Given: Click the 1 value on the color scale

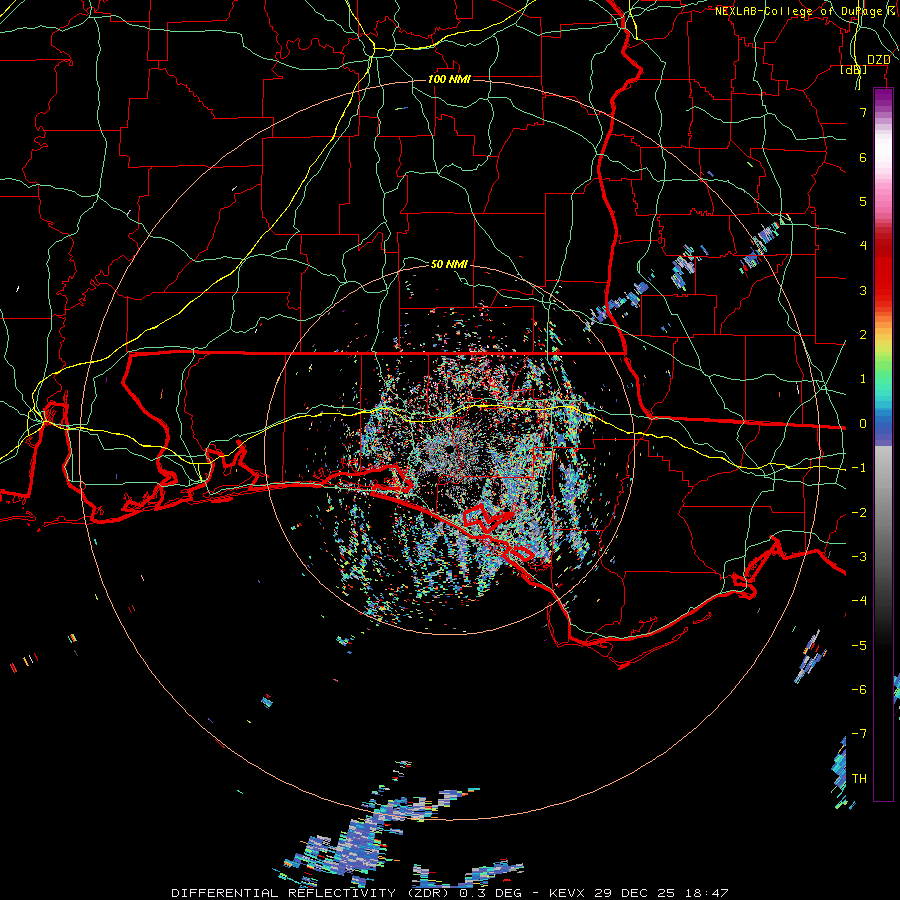Looking at the screenshot, I should pos(863,379).
